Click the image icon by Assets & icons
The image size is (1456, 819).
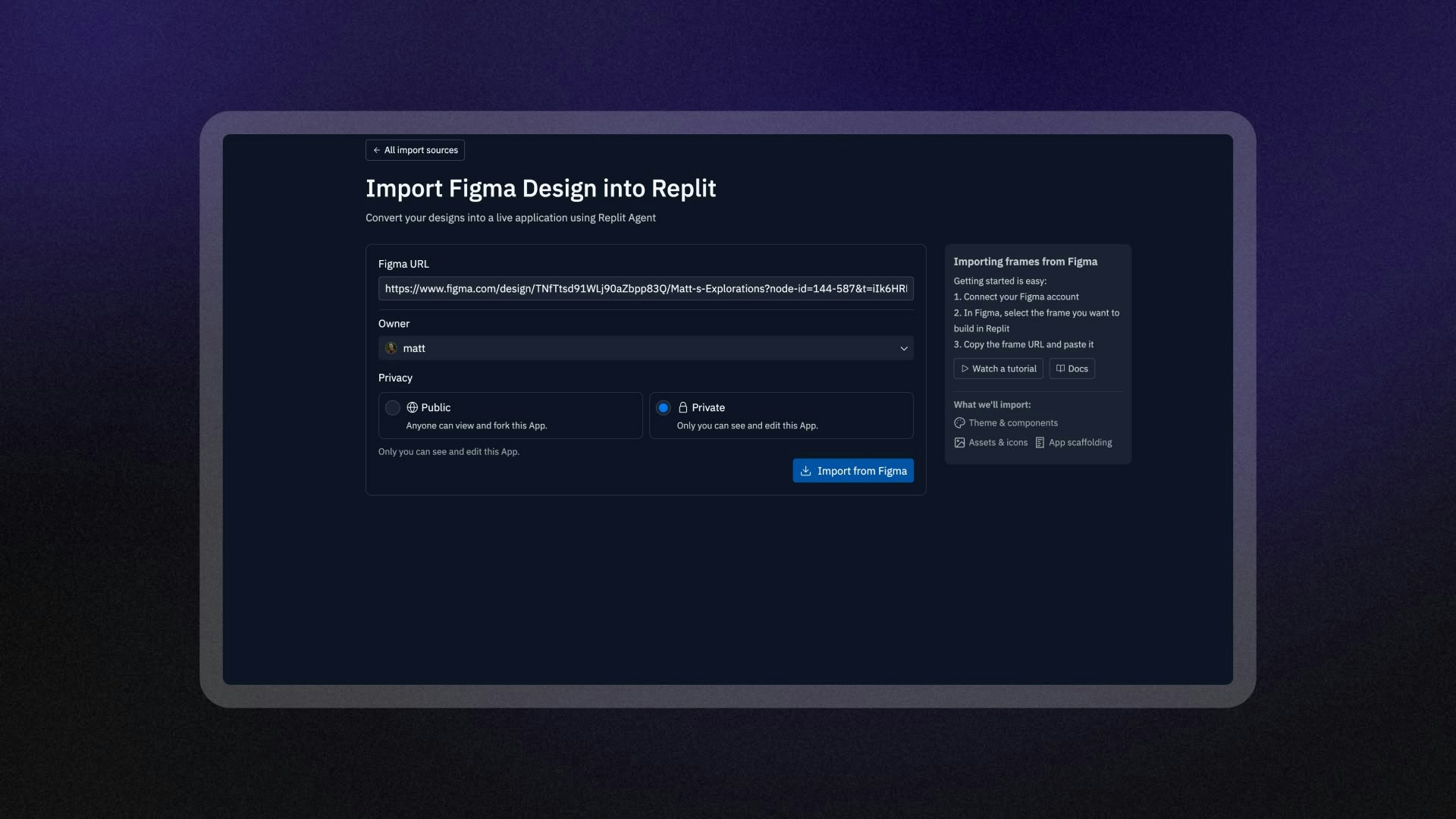[x=959, y=443]
